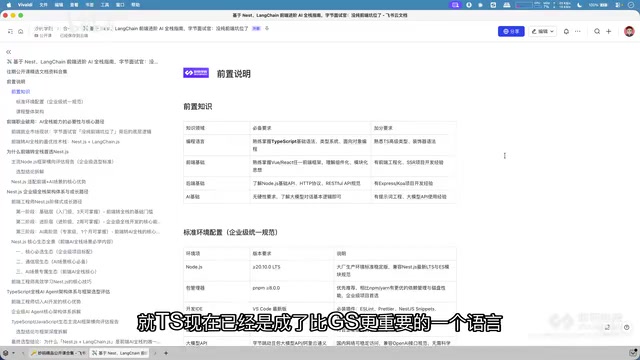Jump to 一、核心必选生态 outline item
Image resolution: width=640 pixels, height=360 pixels.
click(x=54, y=251)
